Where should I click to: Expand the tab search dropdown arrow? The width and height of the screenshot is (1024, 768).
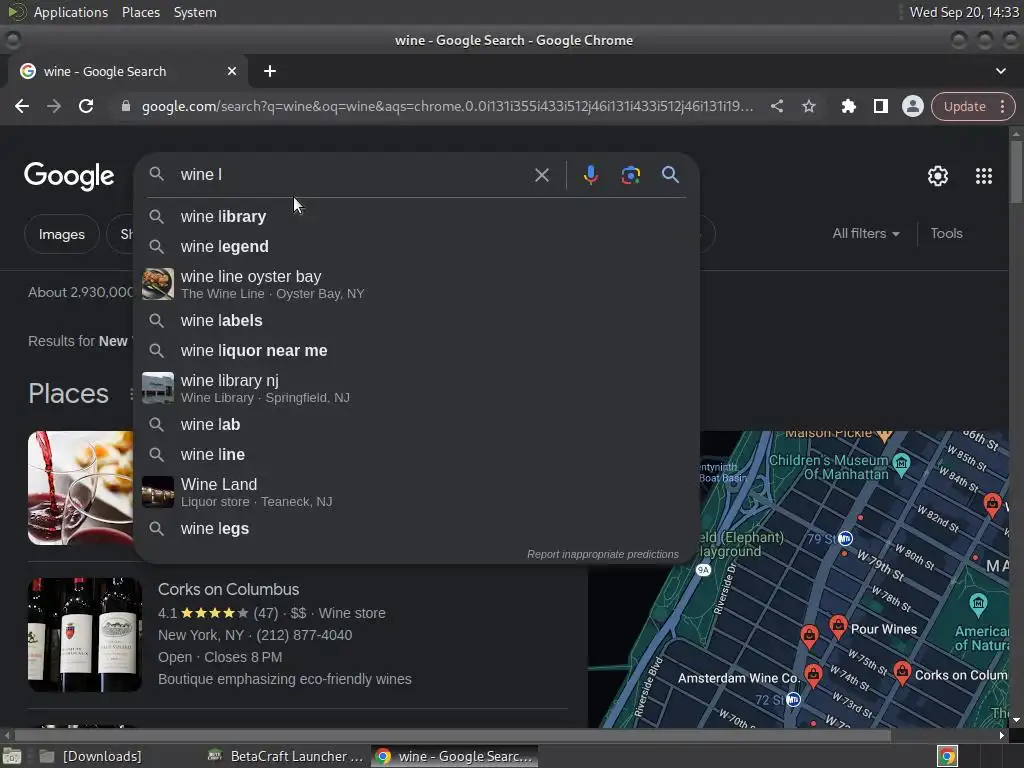(x=1000, y=71)
